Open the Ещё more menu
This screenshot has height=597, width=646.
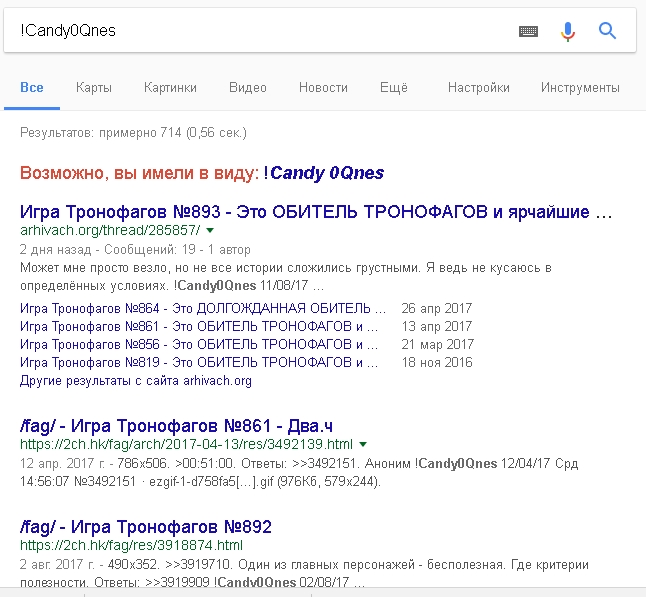[x=394, y=88]
